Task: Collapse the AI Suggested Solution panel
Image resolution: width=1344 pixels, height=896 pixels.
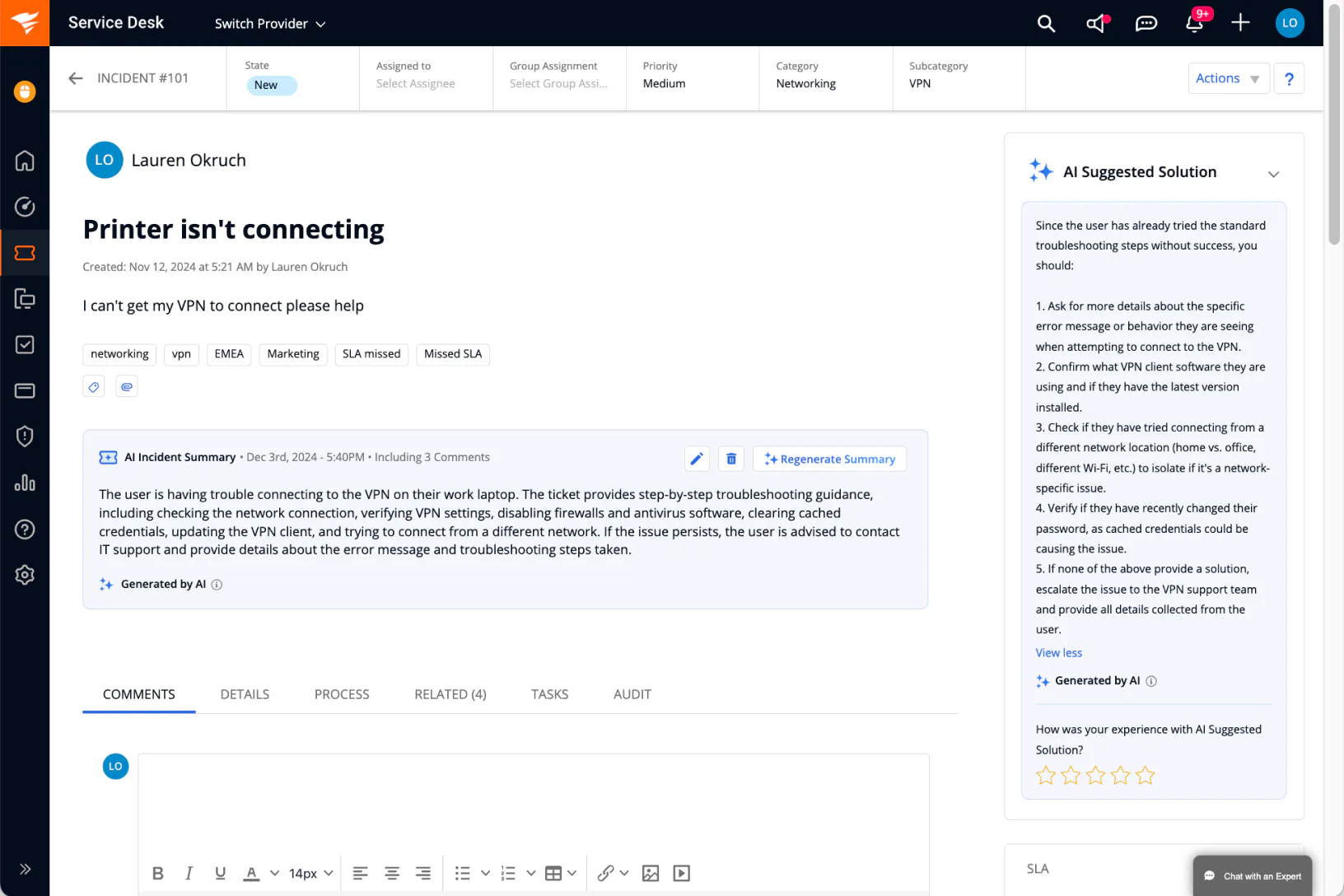Action: pos(1273,174)
